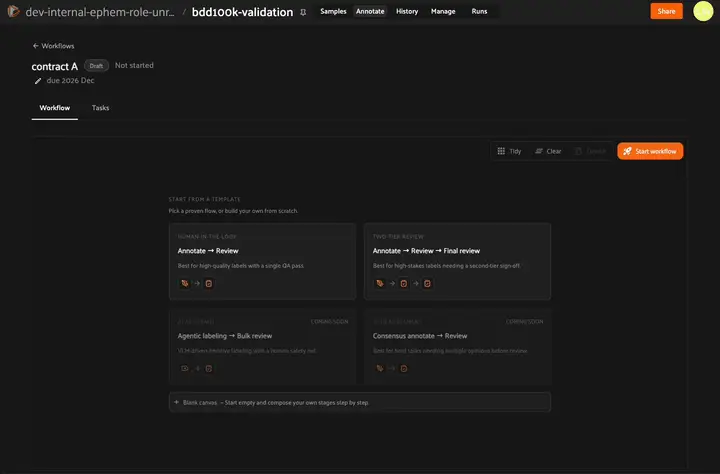Click Coming soon label on Consensus annotate card
The height and width of the screenshot is (474, 720).
[x=524, y=322]
